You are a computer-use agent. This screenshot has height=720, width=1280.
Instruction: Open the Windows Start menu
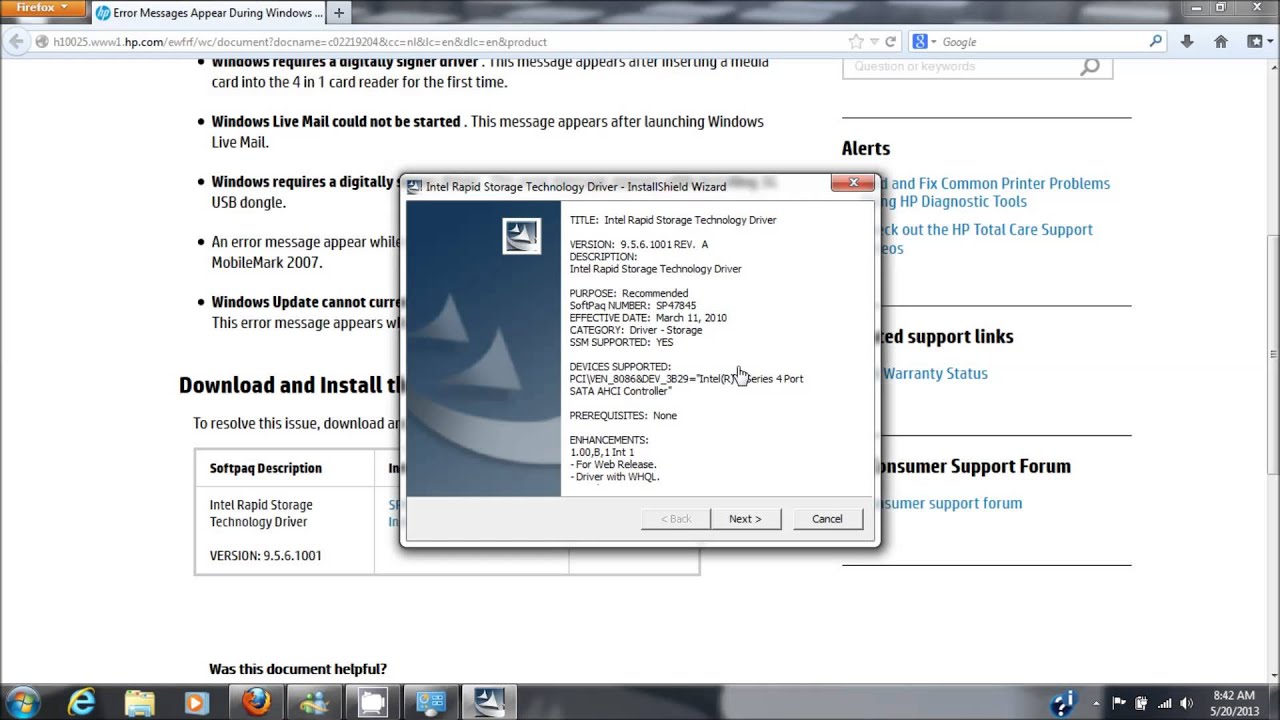pyautogui.click(x=22, y=702)
